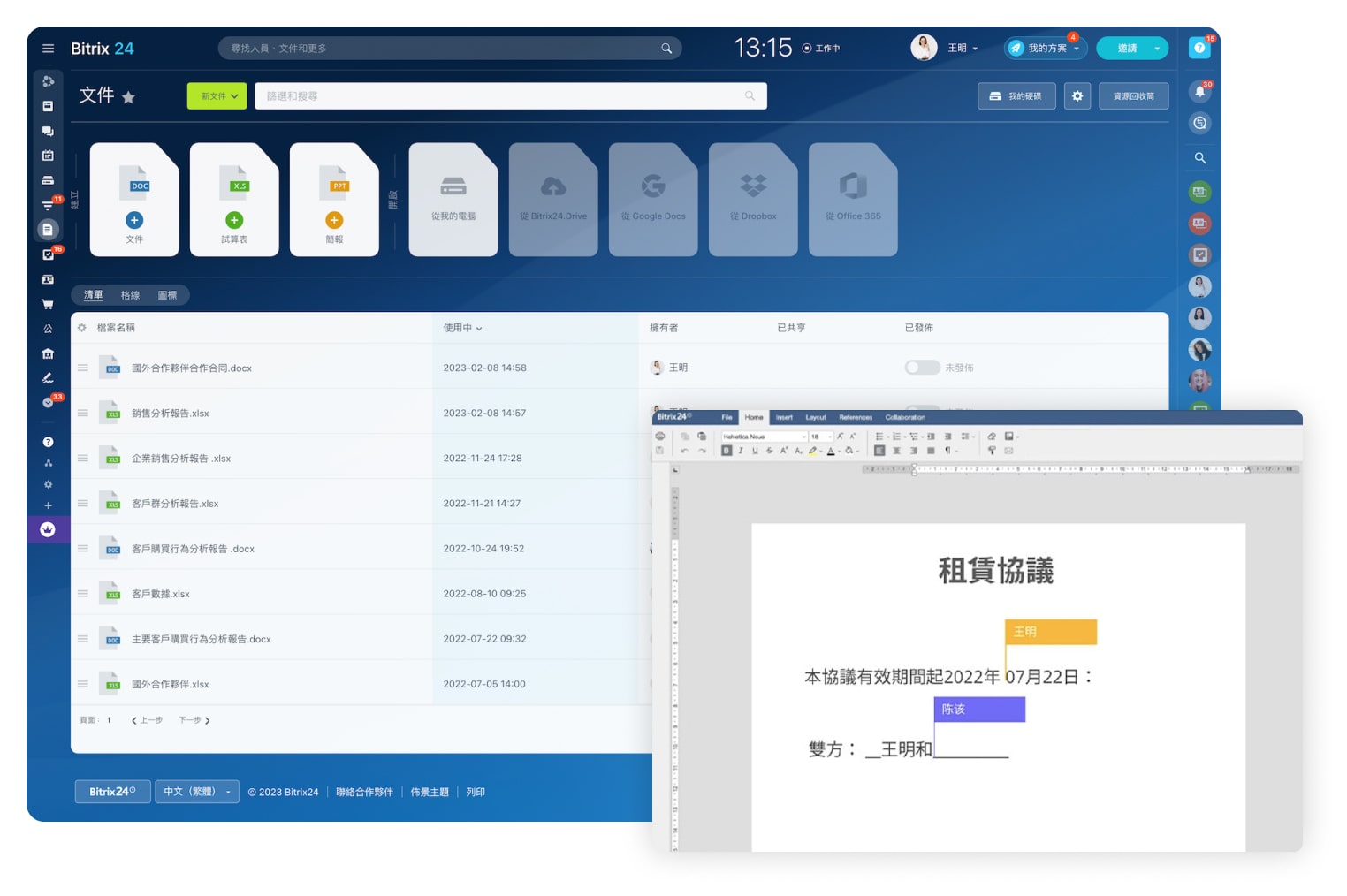Click Italic in the document editor toolbar
The image size is (1347, 896).
tap(741, 451)
